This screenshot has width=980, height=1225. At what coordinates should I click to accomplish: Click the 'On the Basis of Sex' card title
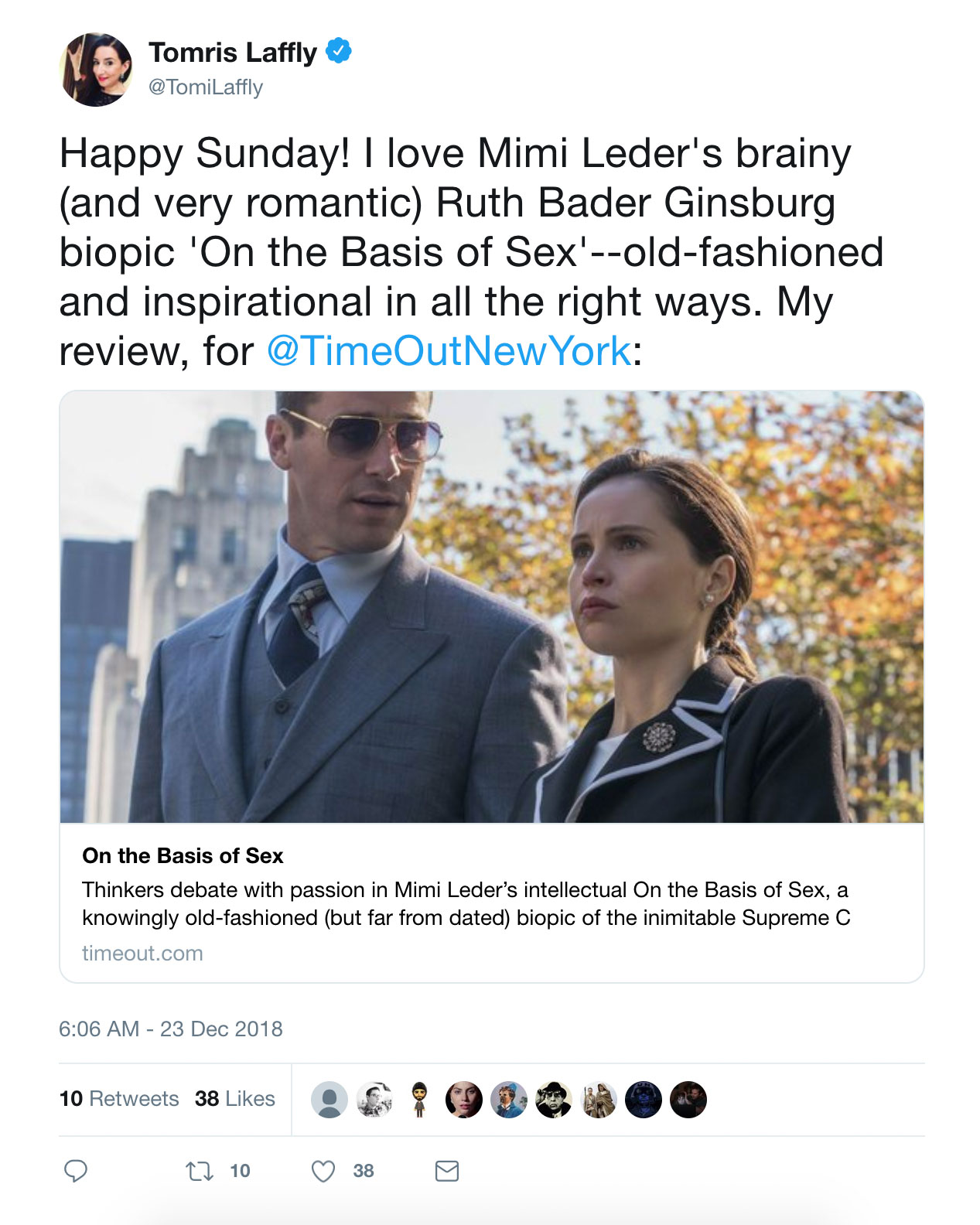183,855
